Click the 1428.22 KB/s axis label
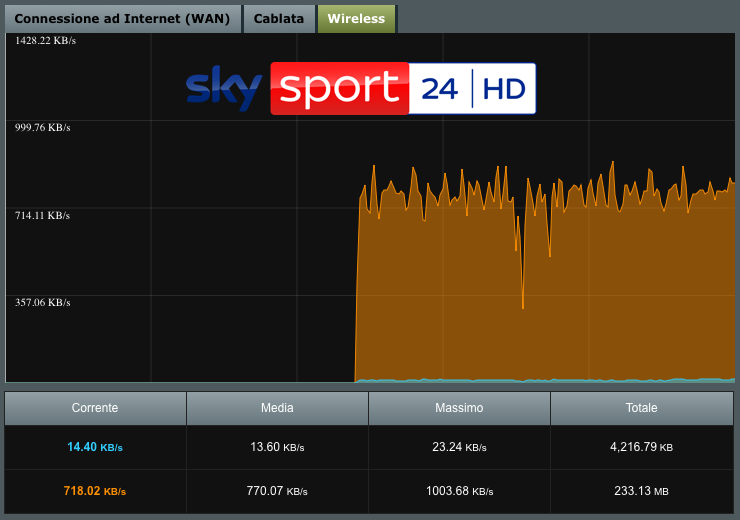This screenshot has width=740, height=520. (45, 41)
